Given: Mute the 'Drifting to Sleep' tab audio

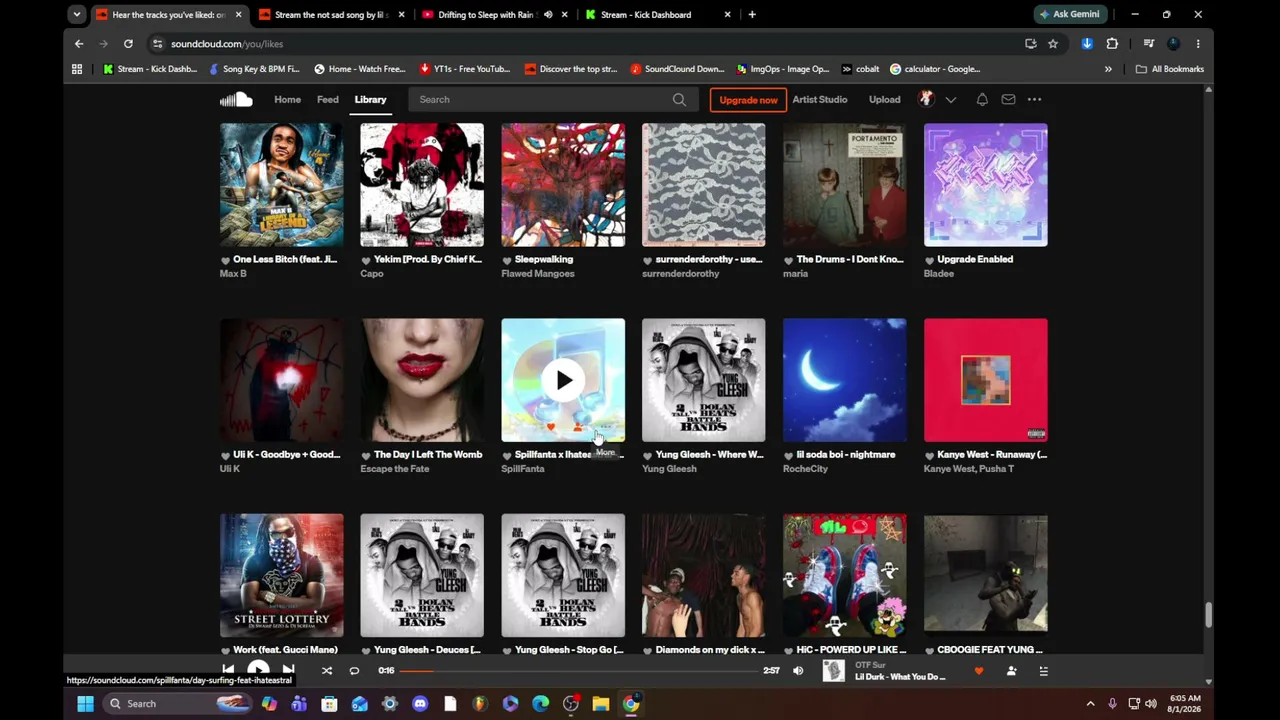Looking at the screenshot, I should tap(547, 15).
